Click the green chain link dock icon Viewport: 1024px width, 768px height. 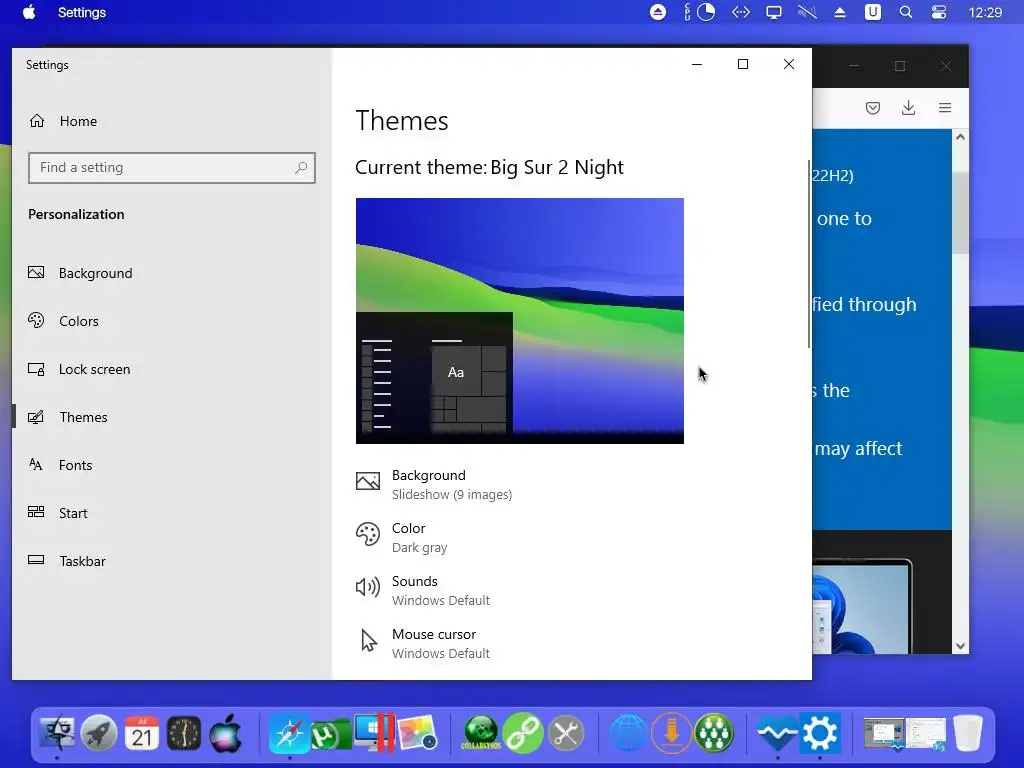[523, 733]
